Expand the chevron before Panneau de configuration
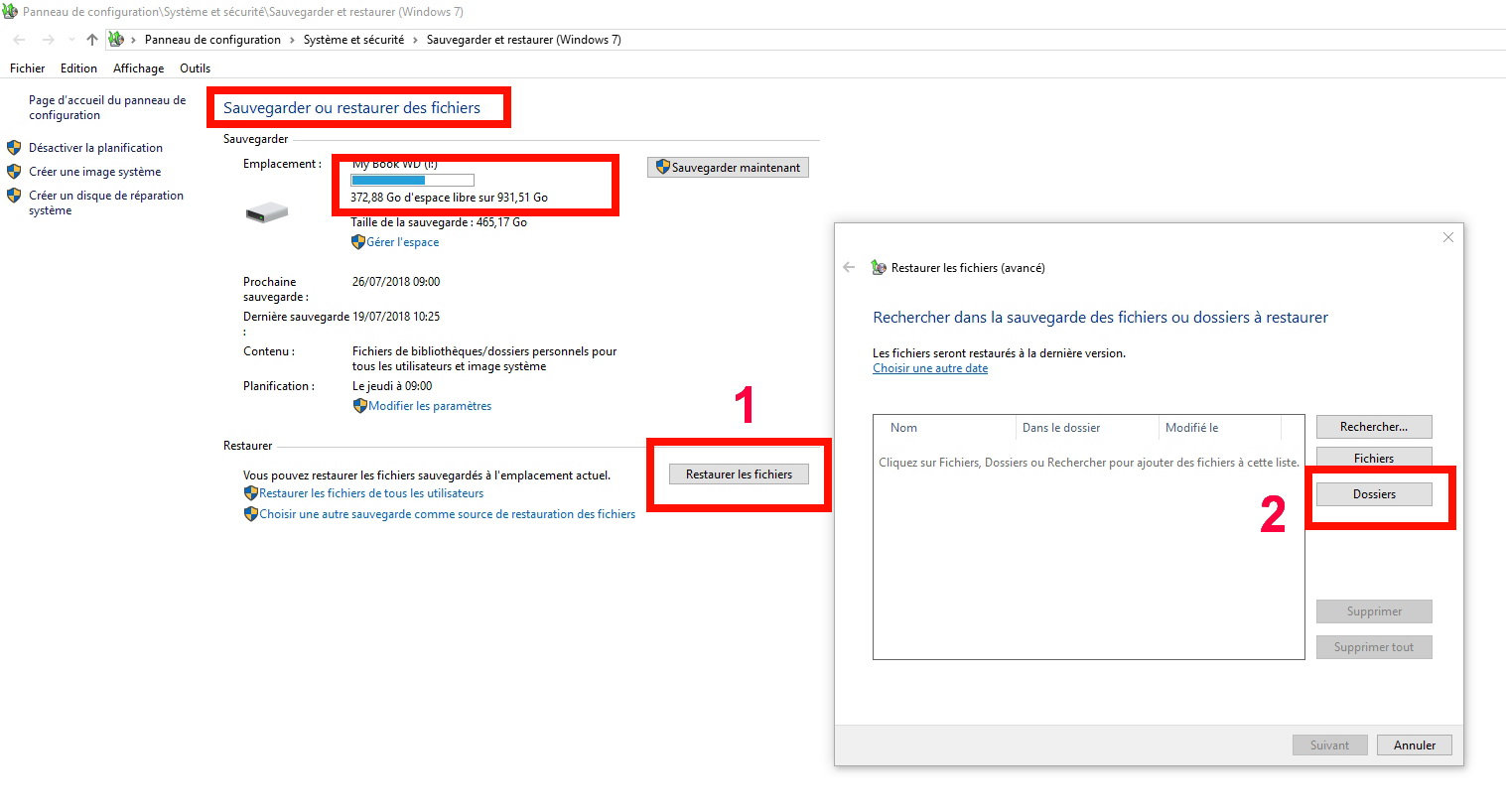Screen dimensions: 1506x812 [x=133, y=40]
